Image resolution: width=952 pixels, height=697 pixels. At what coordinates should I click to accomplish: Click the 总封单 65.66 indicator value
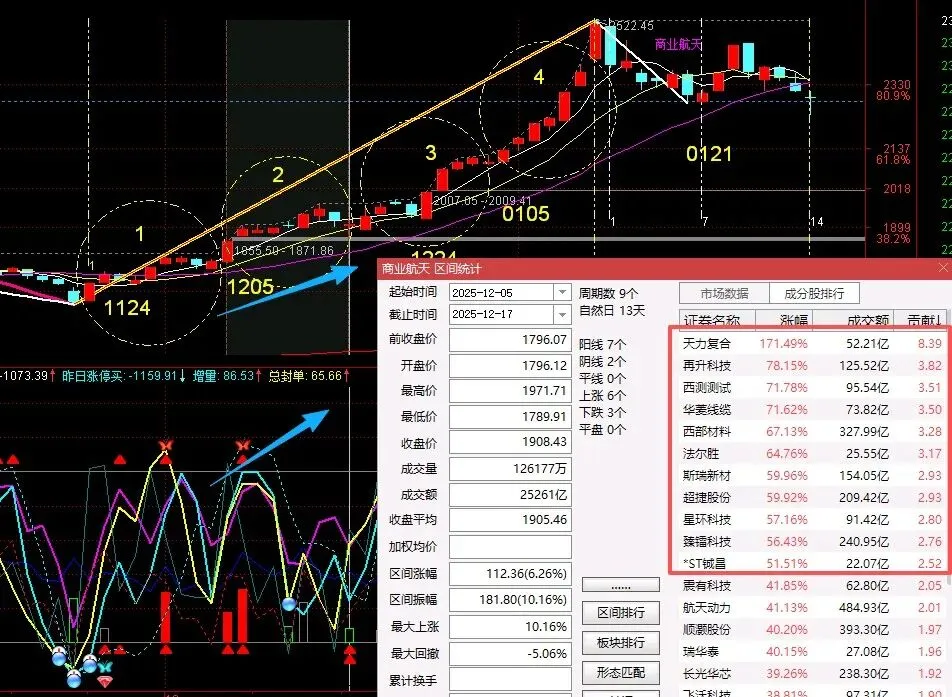(x=309, y=376)
